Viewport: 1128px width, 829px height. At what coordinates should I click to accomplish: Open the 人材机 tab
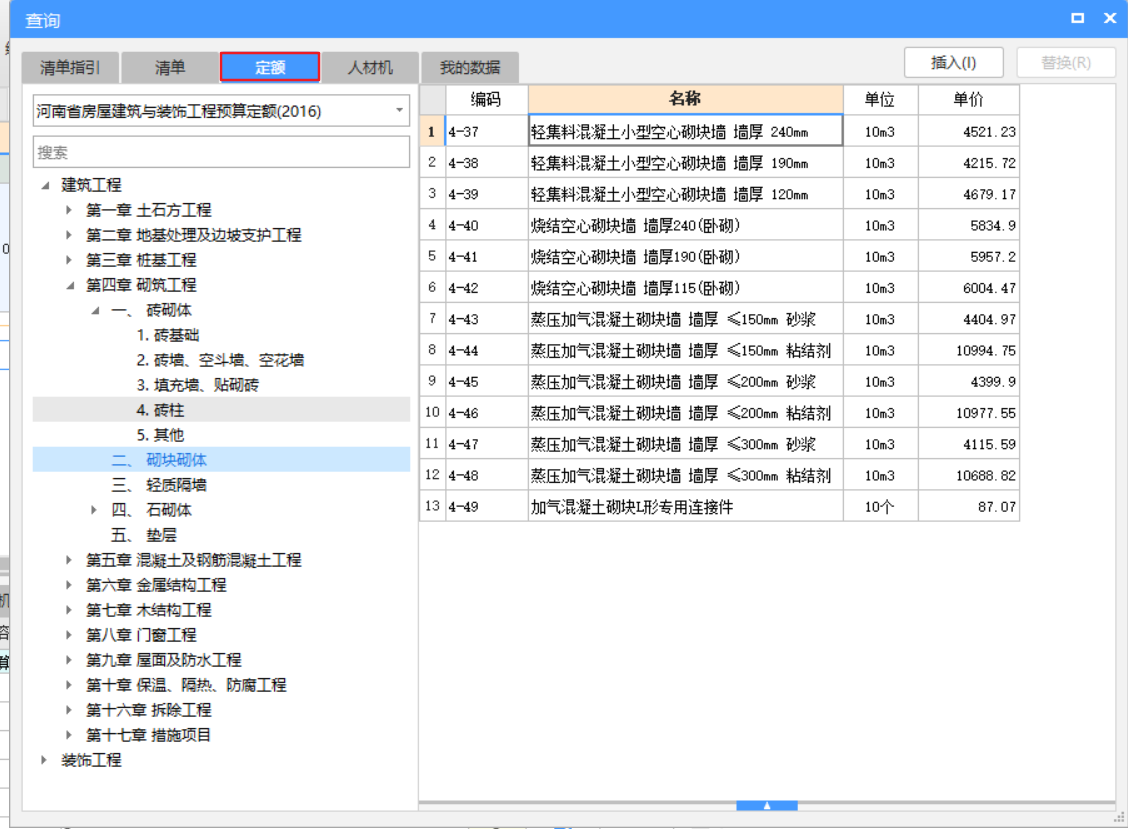(x=370, y=68)
